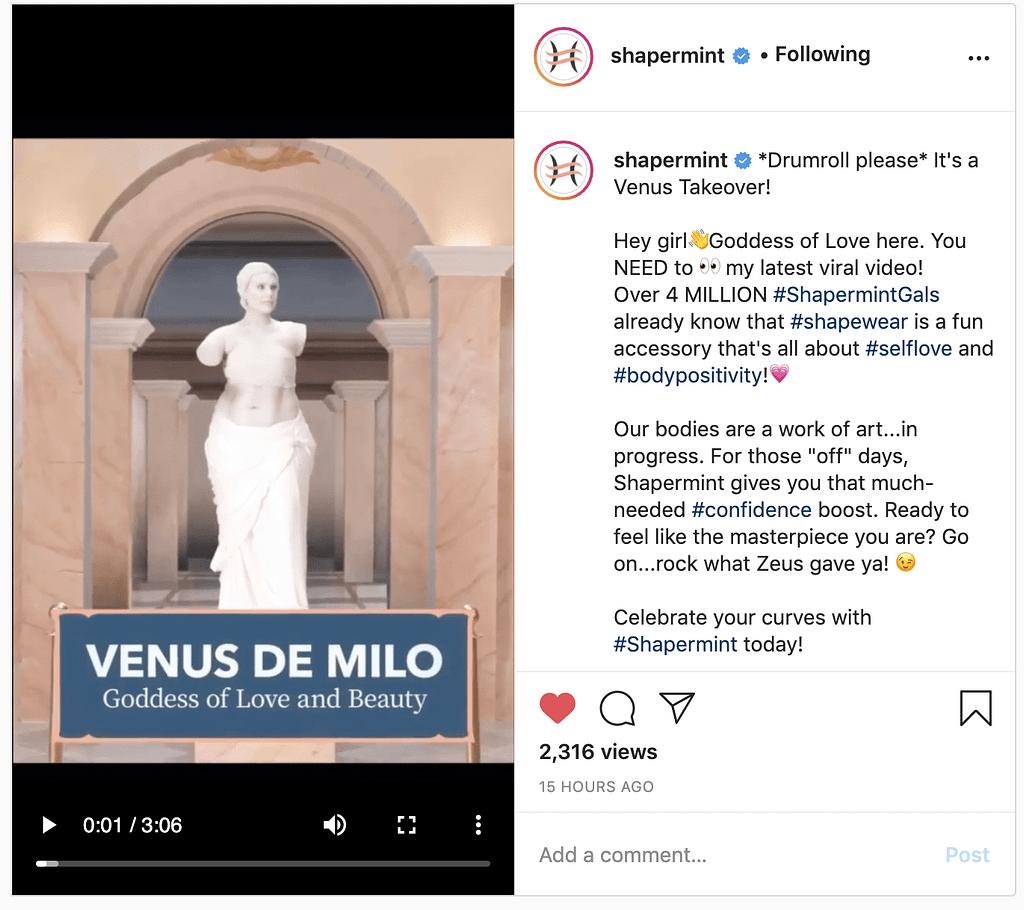Click the 15 hours ago timestamp
This screenshot has height=910, width=1024.
[596, 787]
